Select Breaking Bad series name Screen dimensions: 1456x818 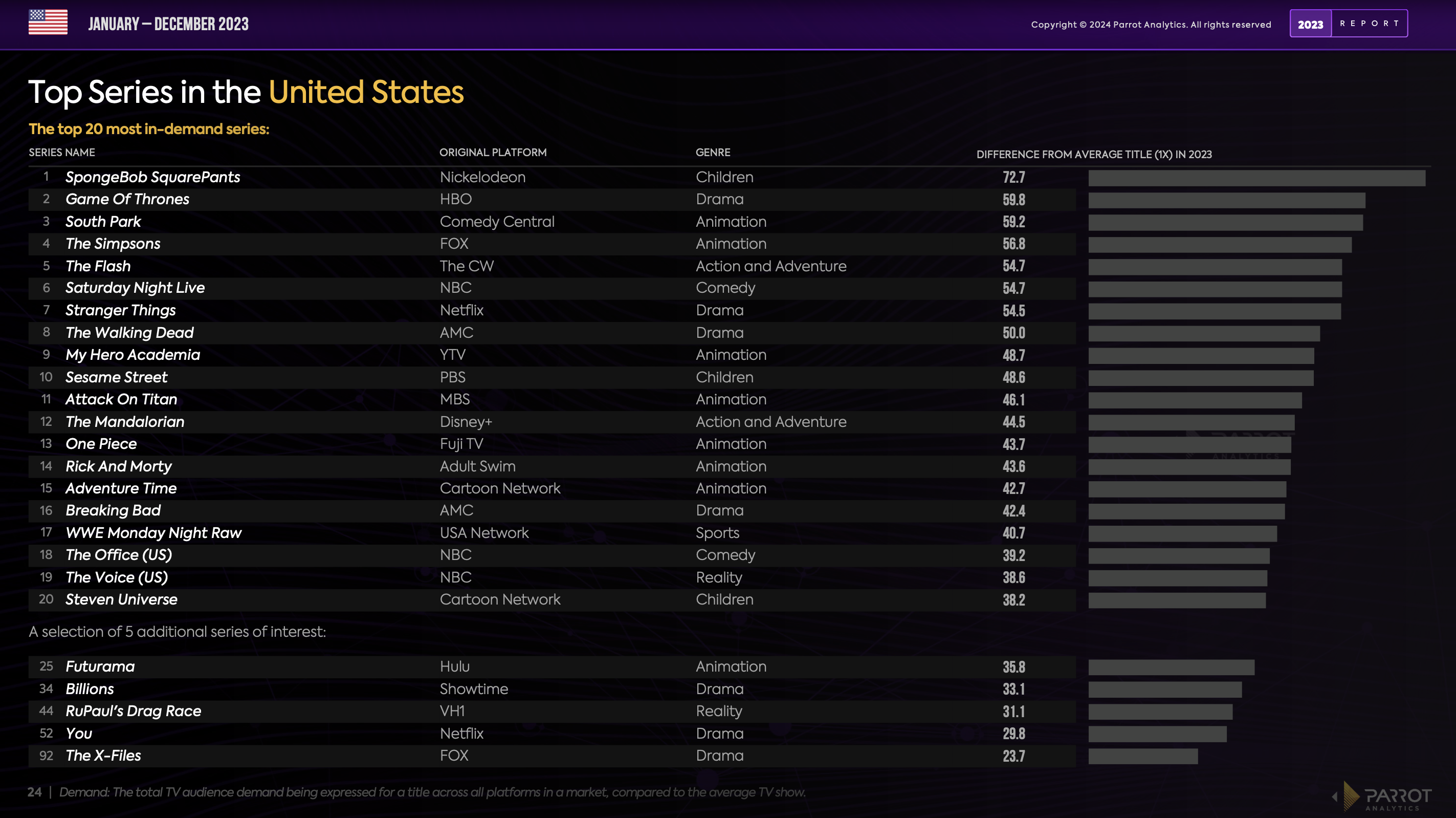(113, 511)
